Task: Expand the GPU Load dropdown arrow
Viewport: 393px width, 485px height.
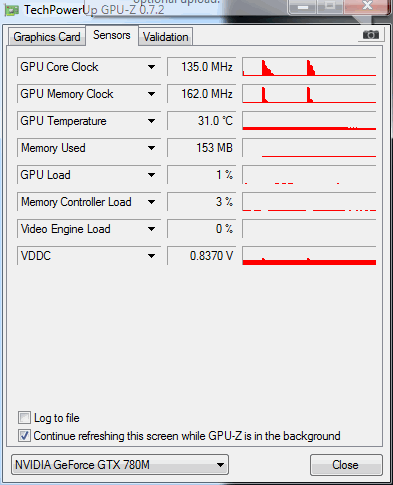Action: point(151,175)
